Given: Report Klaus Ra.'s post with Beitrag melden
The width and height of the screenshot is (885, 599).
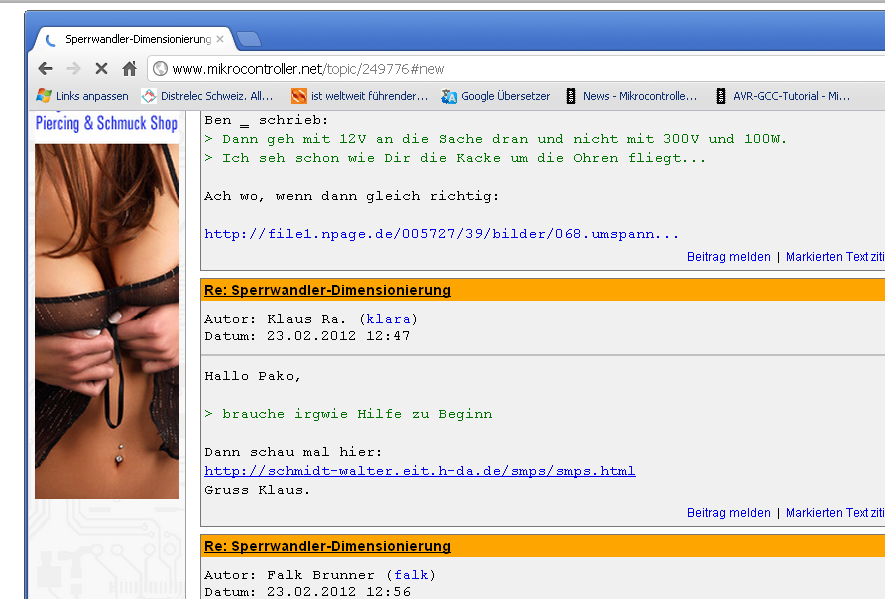Looking at the screenshot, I should 729,513.
